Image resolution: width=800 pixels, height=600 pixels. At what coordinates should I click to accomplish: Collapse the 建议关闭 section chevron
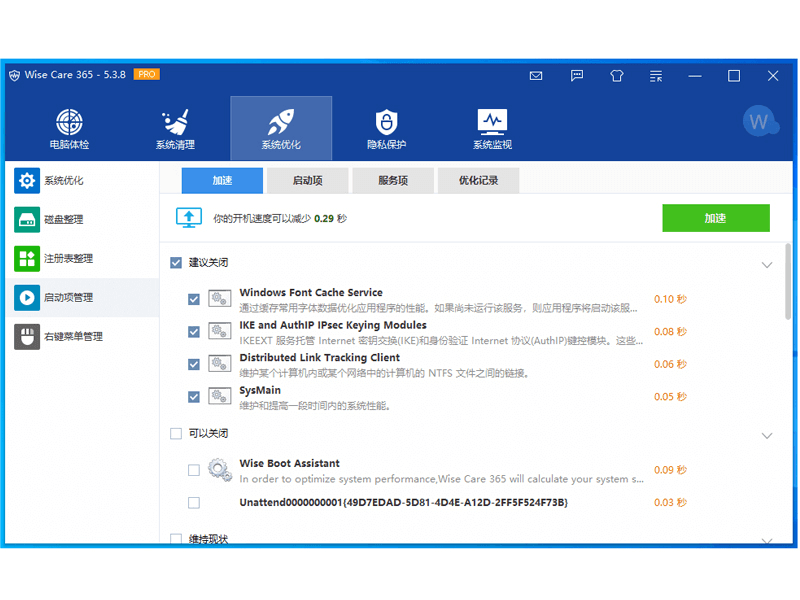pyautogui.click(x=767, y=265)
